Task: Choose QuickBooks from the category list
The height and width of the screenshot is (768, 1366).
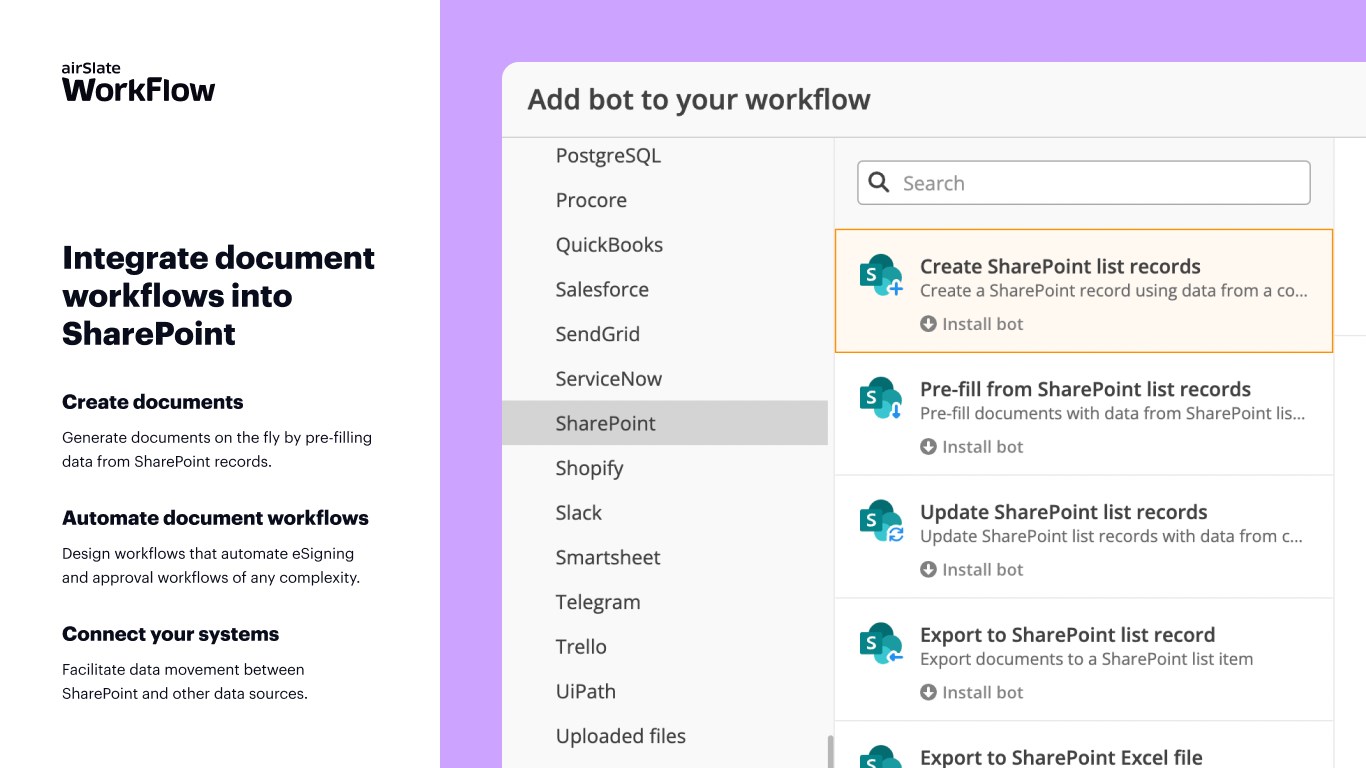Action: tap(609, 245)
